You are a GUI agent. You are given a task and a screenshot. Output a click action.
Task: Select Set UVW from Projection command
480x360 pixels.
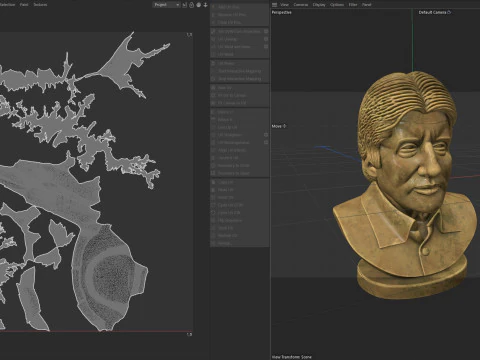coord(237,31)
